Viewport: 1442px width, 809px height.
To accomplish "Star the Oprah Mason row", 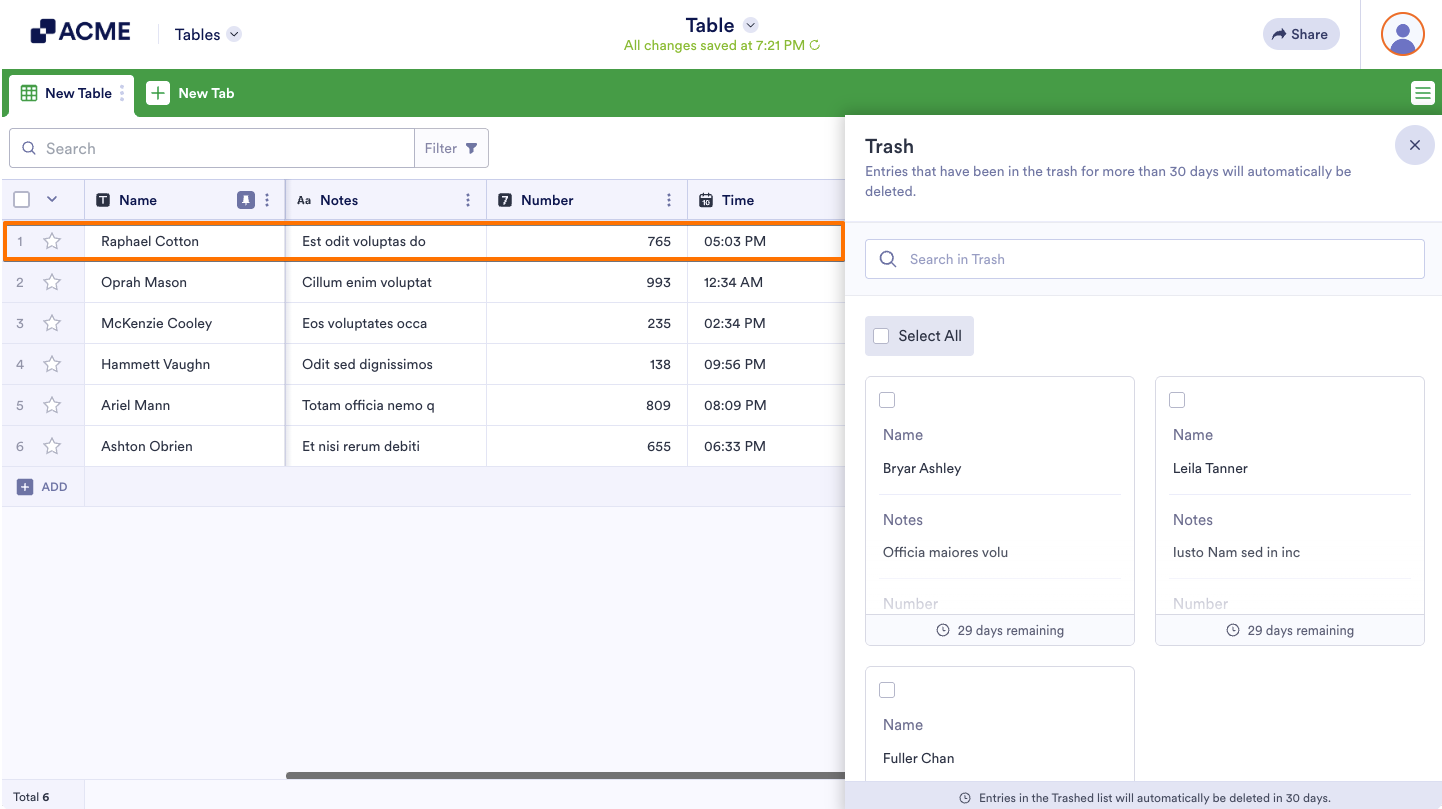I will coord(52,282).
